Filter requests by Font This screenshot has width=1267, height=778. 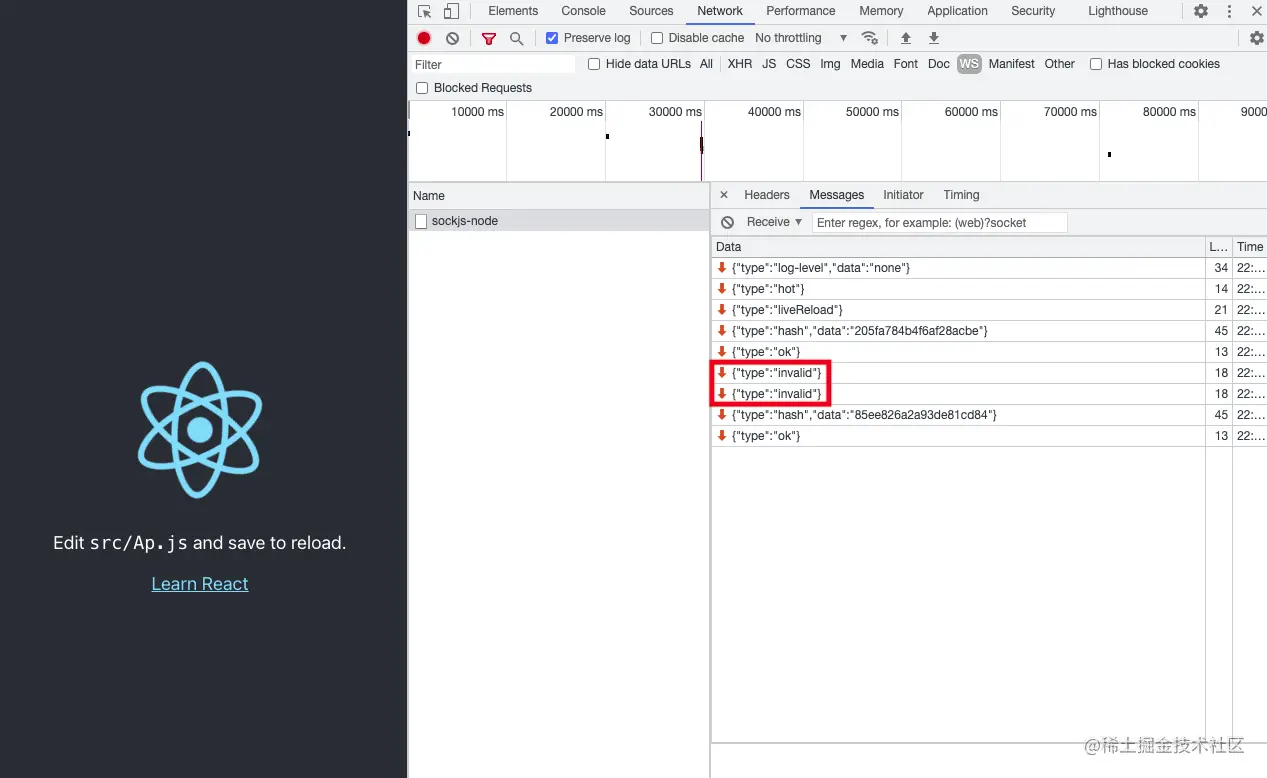(x=906, y=64)
